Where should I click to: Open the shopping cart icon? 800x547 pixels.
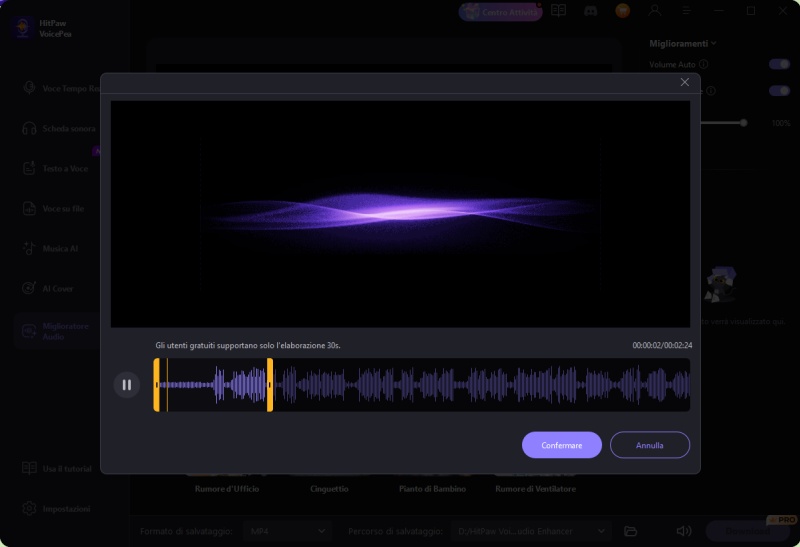pos(622,11)
